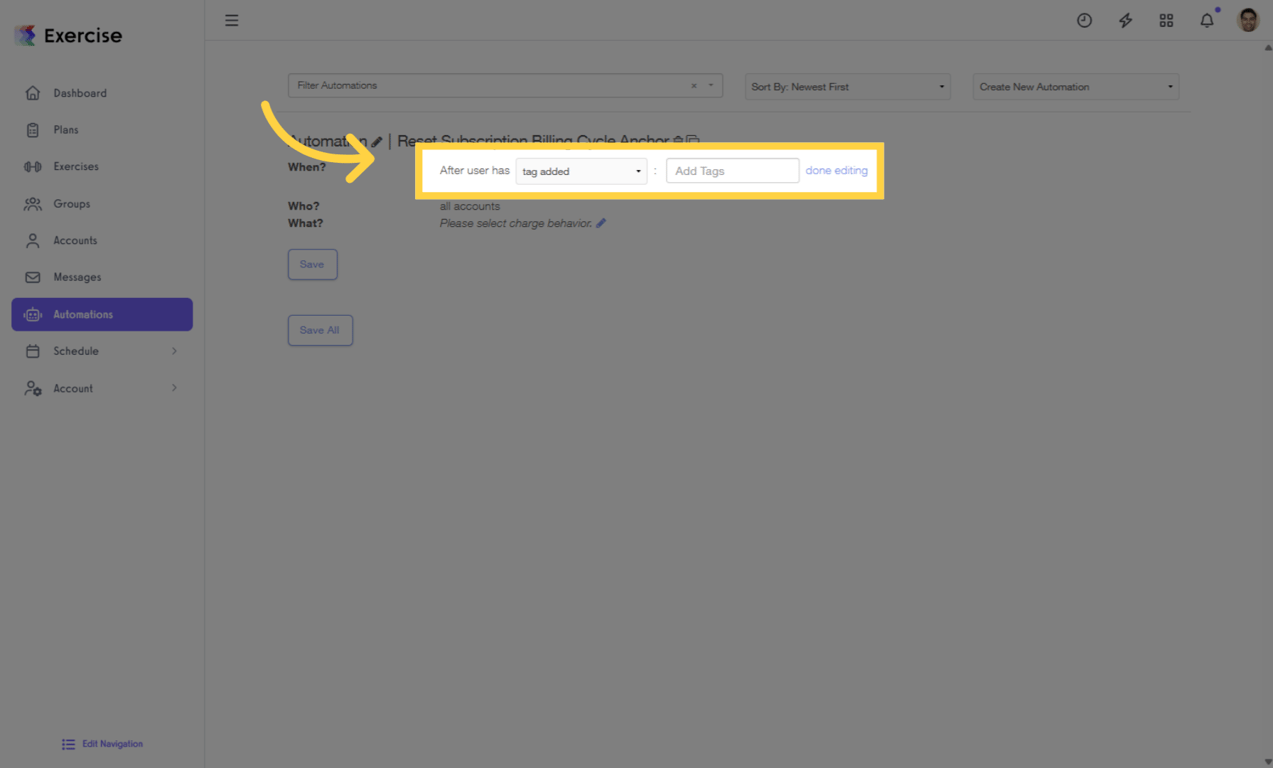Viewport: 1273px width, 768px height.
Task: Click the Accounts person icon
Action: [33, 241]
